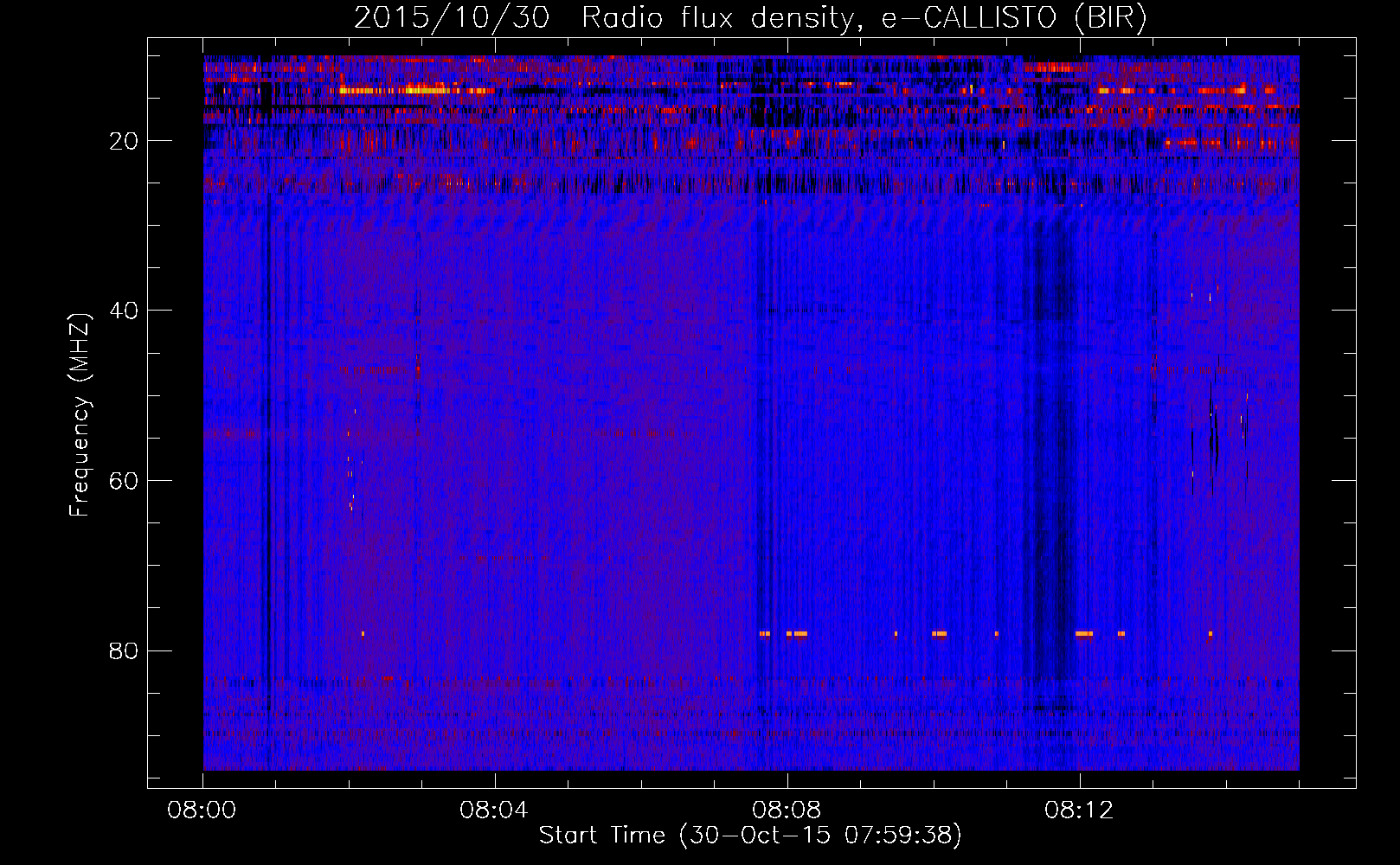Screen dimensions: 1400x865
Task: Click the '60' frequency tick label
Action: (x=124, y=481)
